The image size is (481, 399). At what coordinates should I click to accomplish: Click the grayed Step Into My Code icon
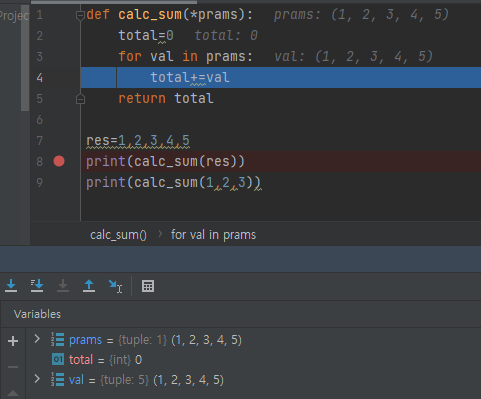coord(63,286)
